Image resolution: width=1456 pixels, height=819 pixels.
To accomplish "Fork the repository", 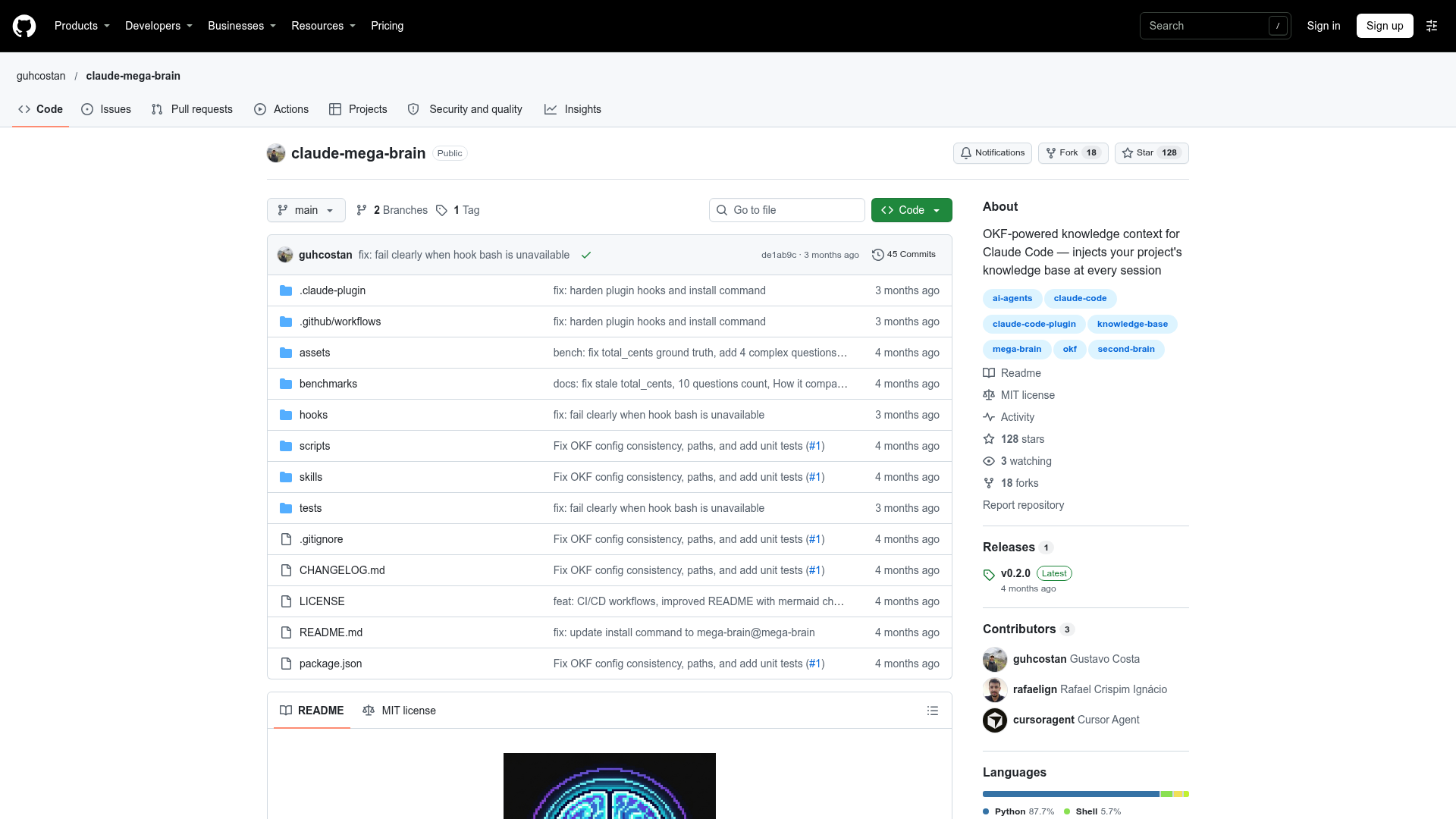I will pos(1073,153).
